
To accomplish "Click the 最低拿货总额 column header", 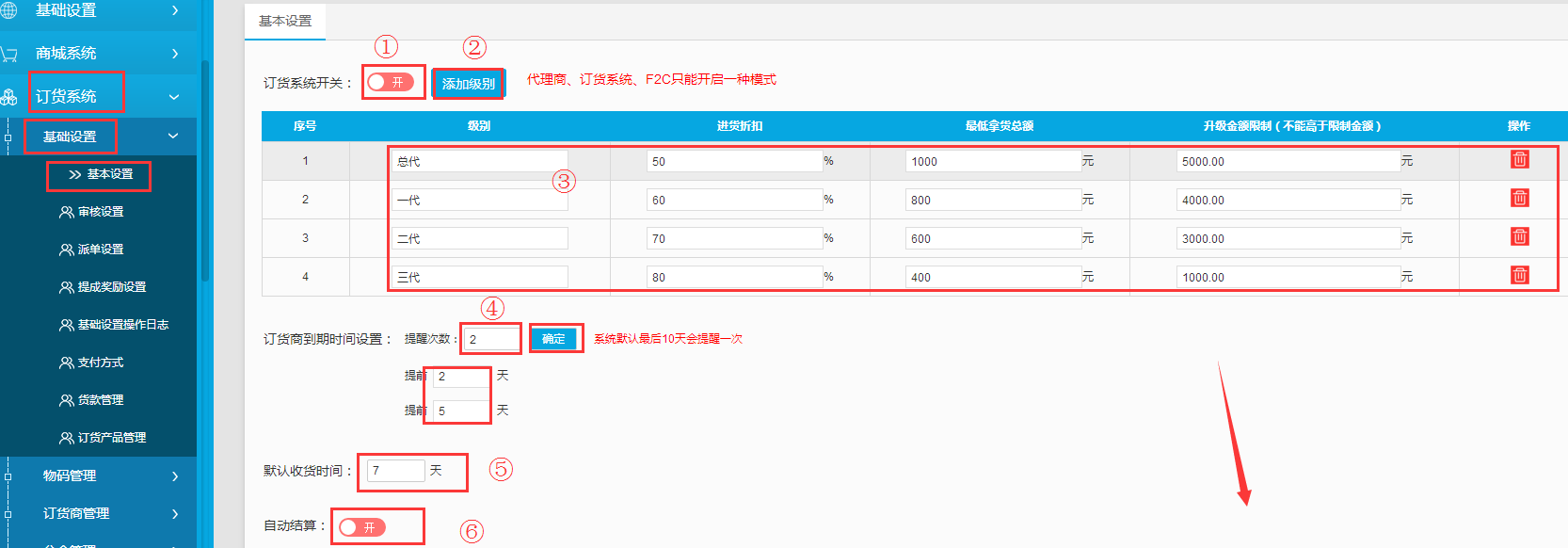I will [x=1000, y=126].
